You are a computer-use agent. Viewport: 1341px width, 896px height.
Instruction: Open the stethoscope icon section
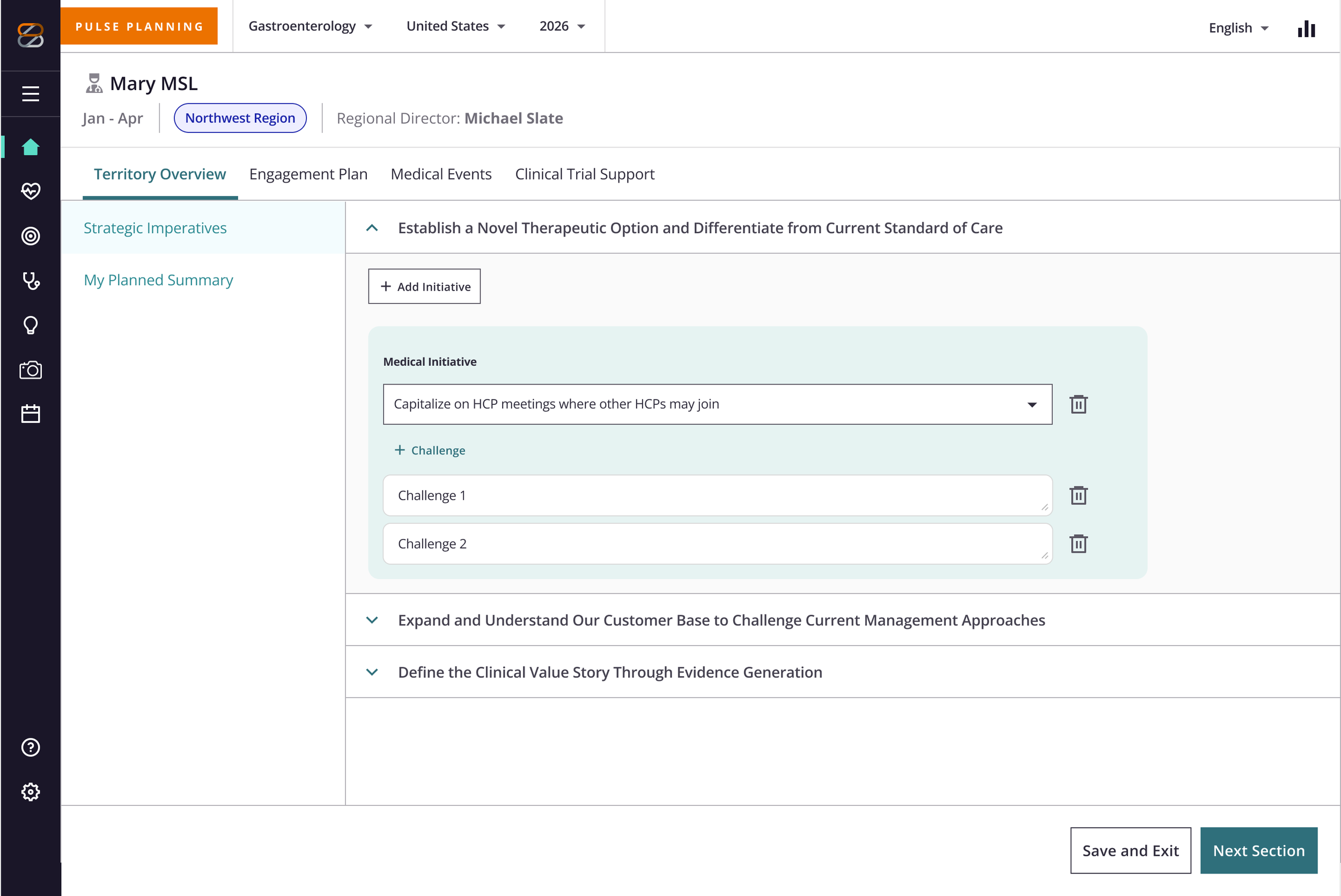[x=30, y=280]
